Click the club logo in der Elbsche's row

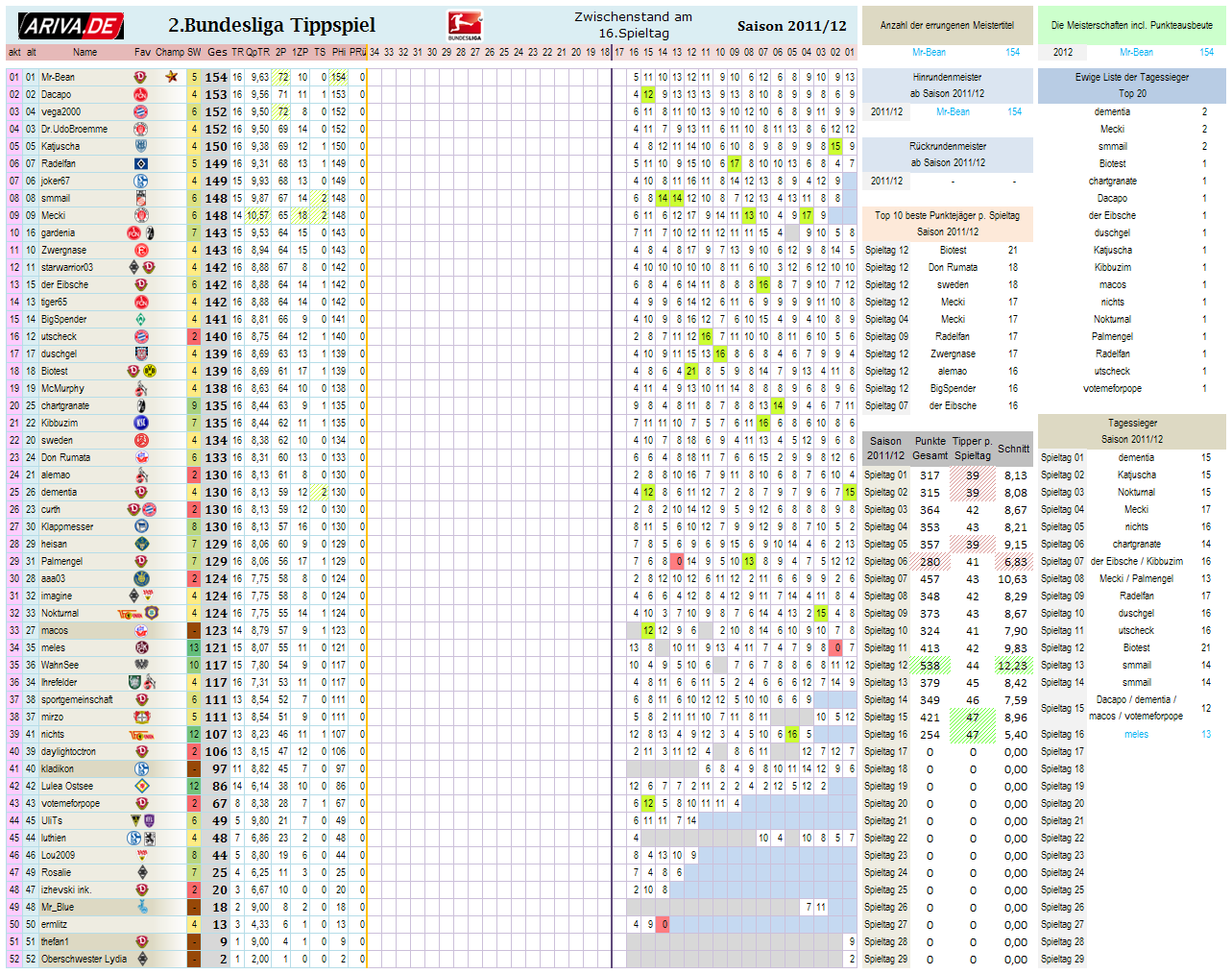140,284
